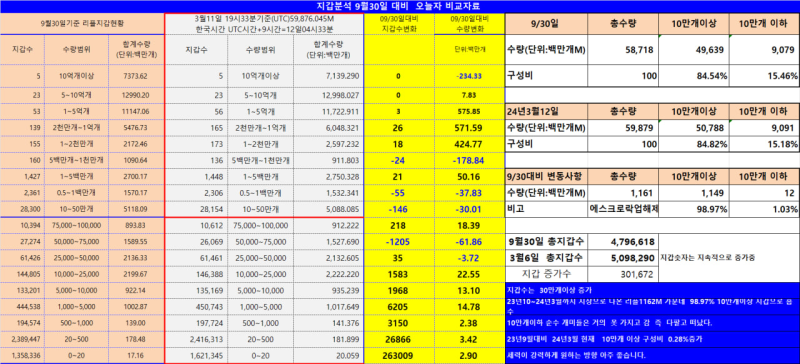Click the -234.33 quantity change cell

point(469,76)
